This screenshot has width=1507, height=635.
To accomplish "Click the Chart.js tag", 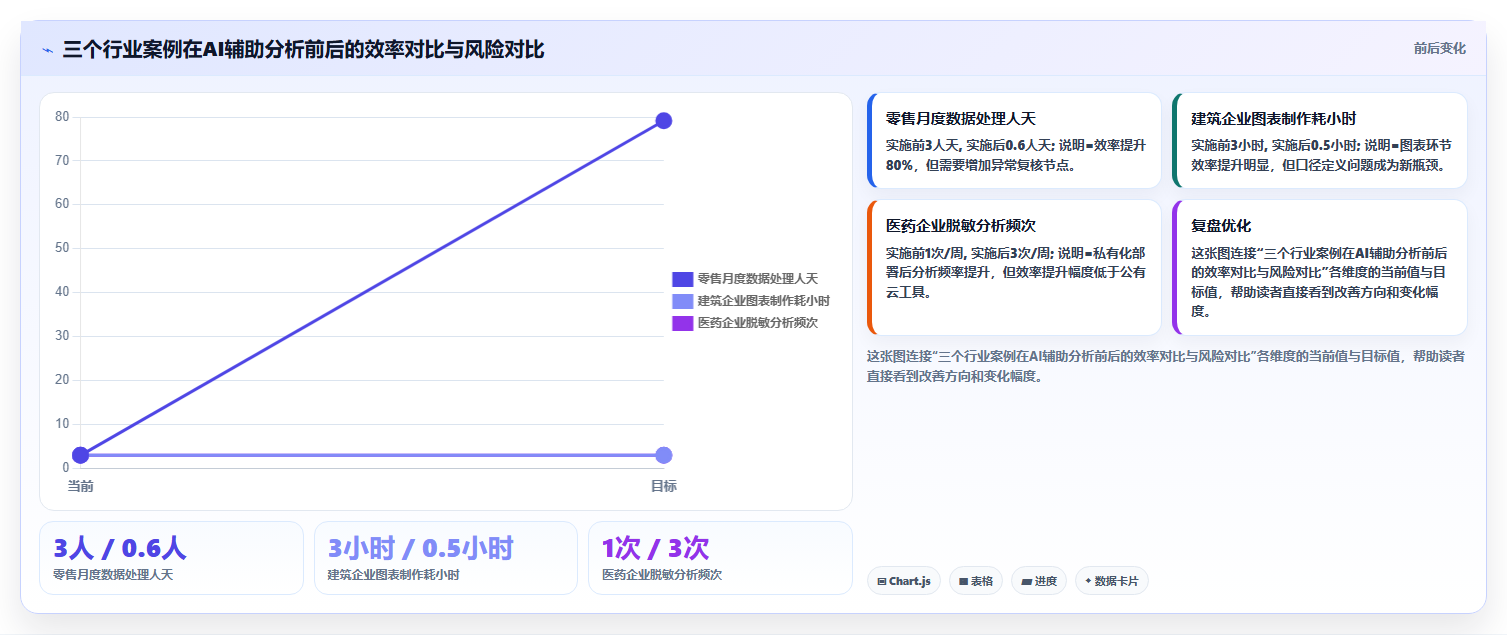I will 904,581.
